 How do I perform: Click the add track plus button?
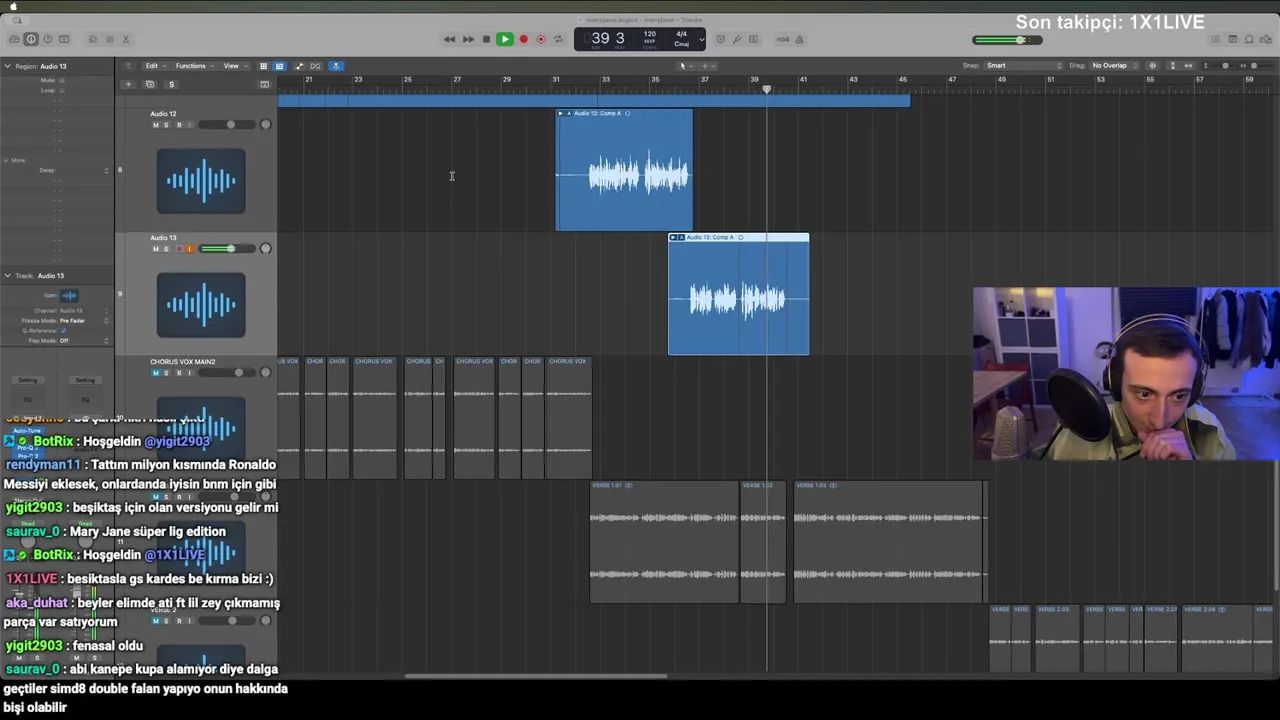coord(128,85)
